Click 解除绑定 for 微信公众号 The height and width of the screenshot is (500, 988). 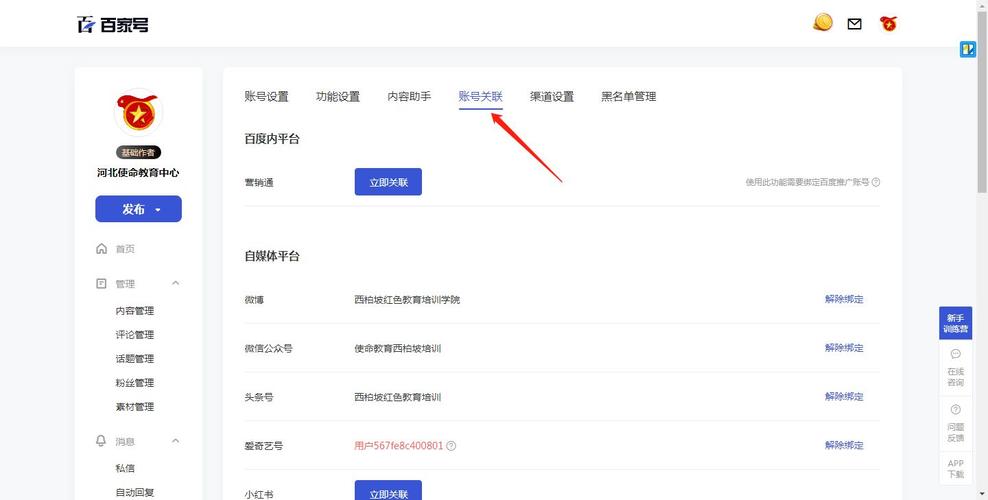[844, 348]
